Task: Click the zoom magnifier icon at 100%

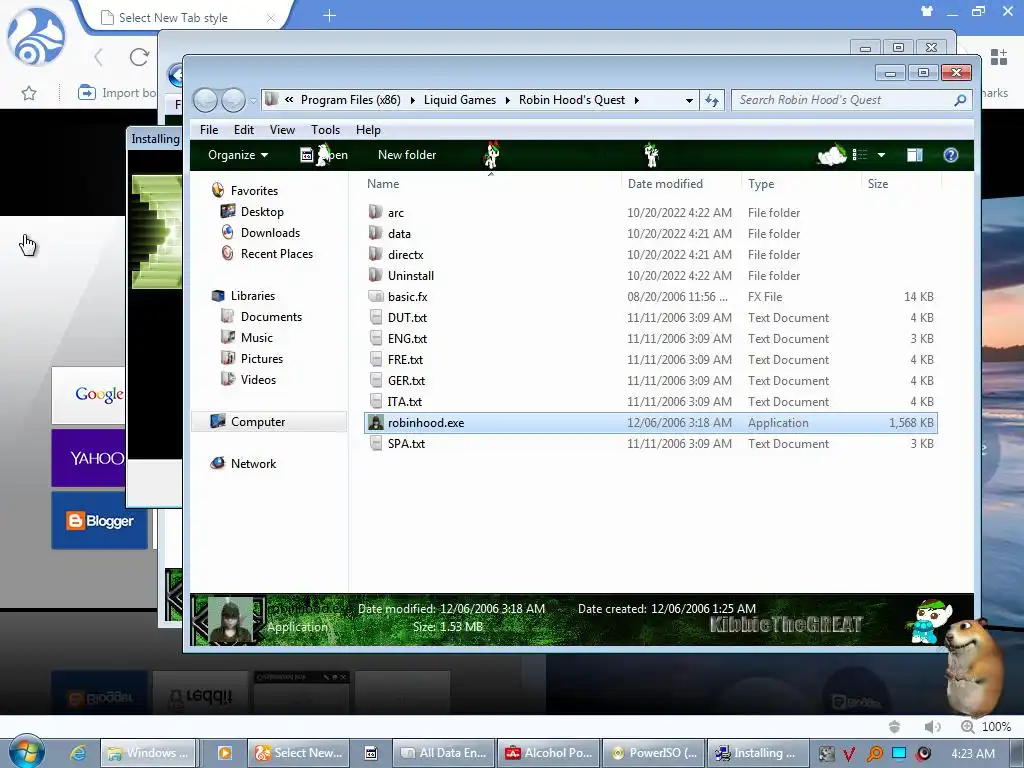Action: coord(967,727)
